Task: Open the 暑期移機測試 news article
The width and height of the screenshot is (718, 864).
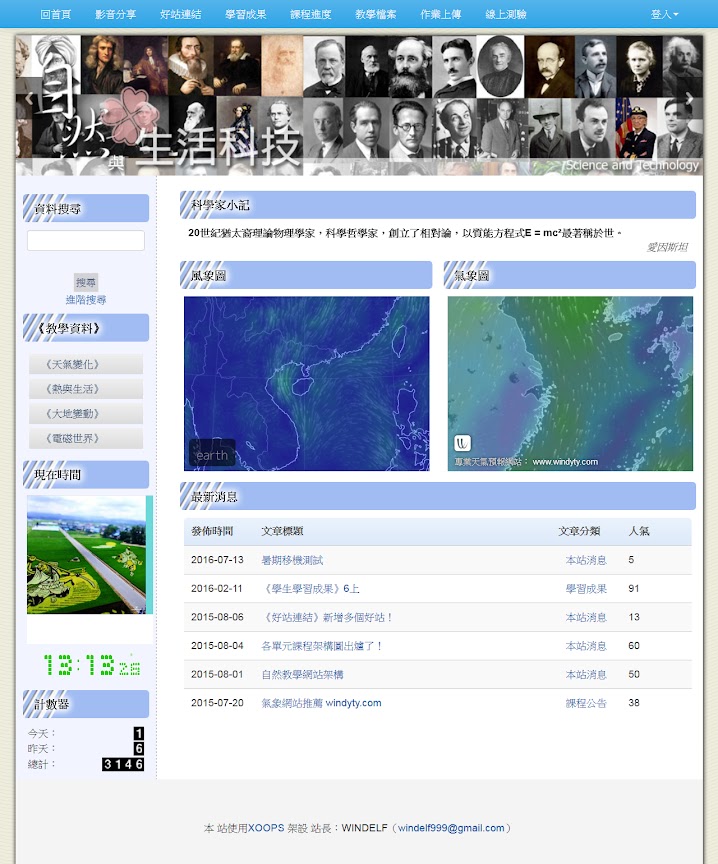Action: (x=292, y=560)
